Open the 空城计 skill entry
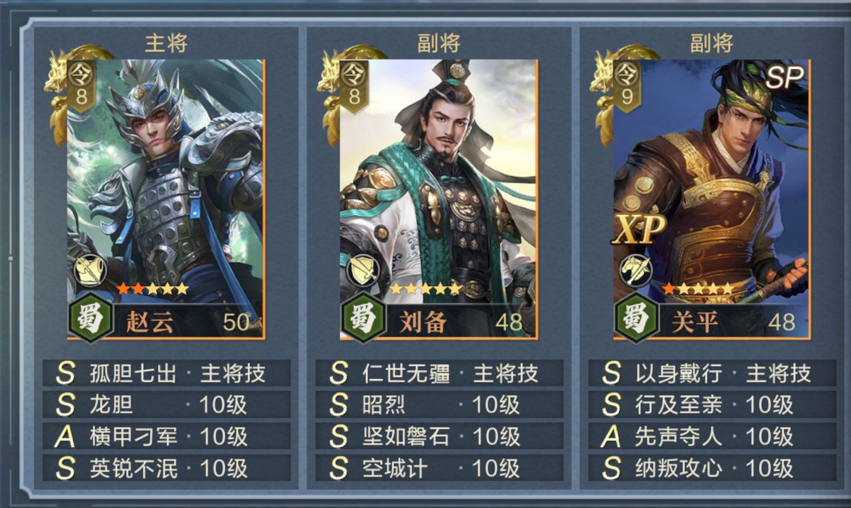 [439, 468]
